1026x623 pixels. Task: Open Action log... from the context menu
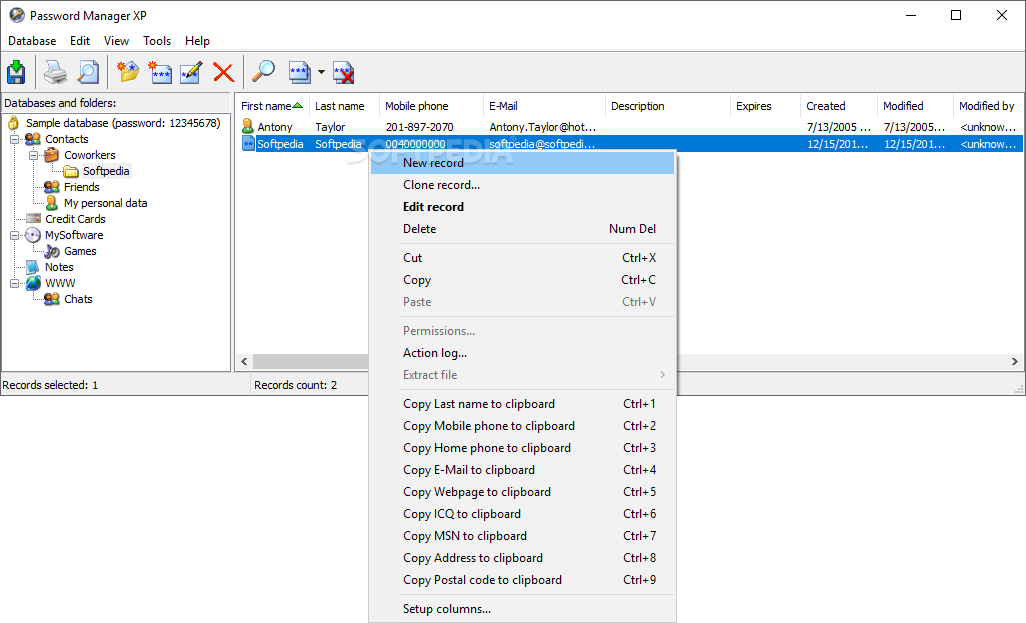point(522,353)
